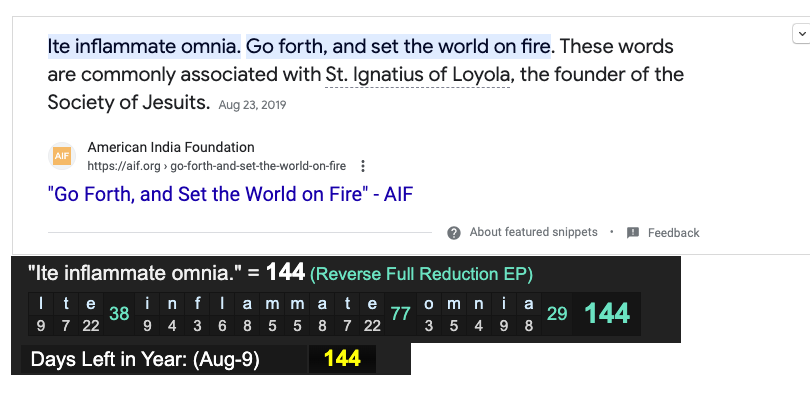Screen dimensions: 810x414
Task: Click the Feedback speech bubble icon
Action: (633, 232)
